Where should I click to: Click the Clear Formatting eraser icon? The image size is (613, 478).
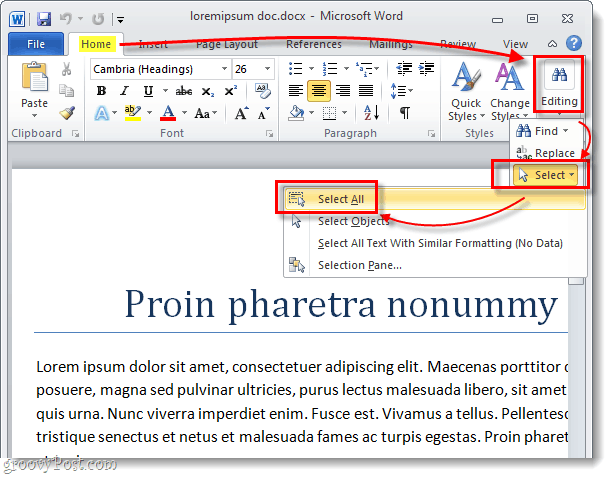(x=263, y=91)
